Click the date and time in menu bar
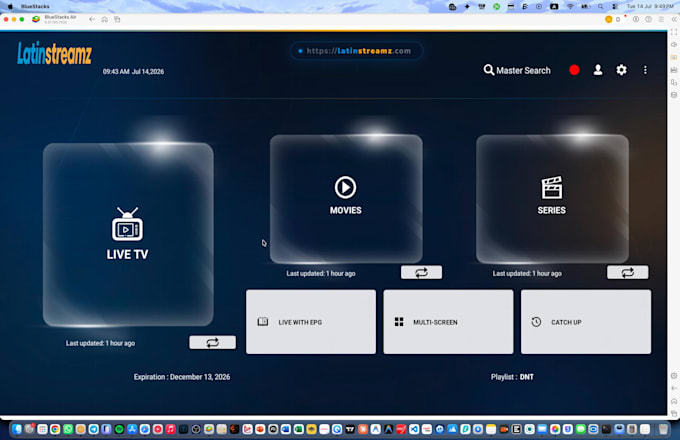The width and height of the screenshot is (680, 440). pyautogui.click(x=650, y=7)
